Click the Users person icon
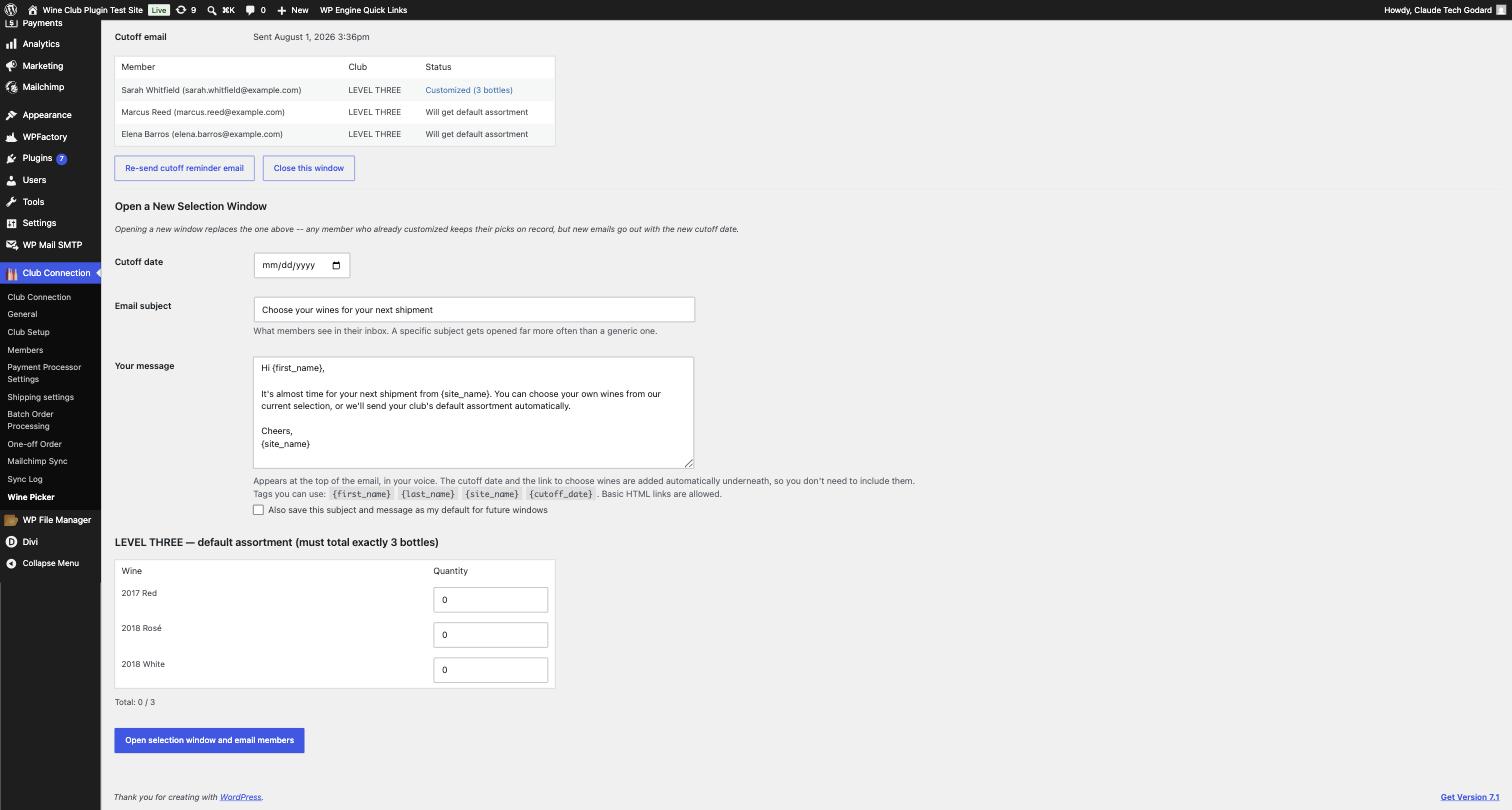 pos(11,180)
